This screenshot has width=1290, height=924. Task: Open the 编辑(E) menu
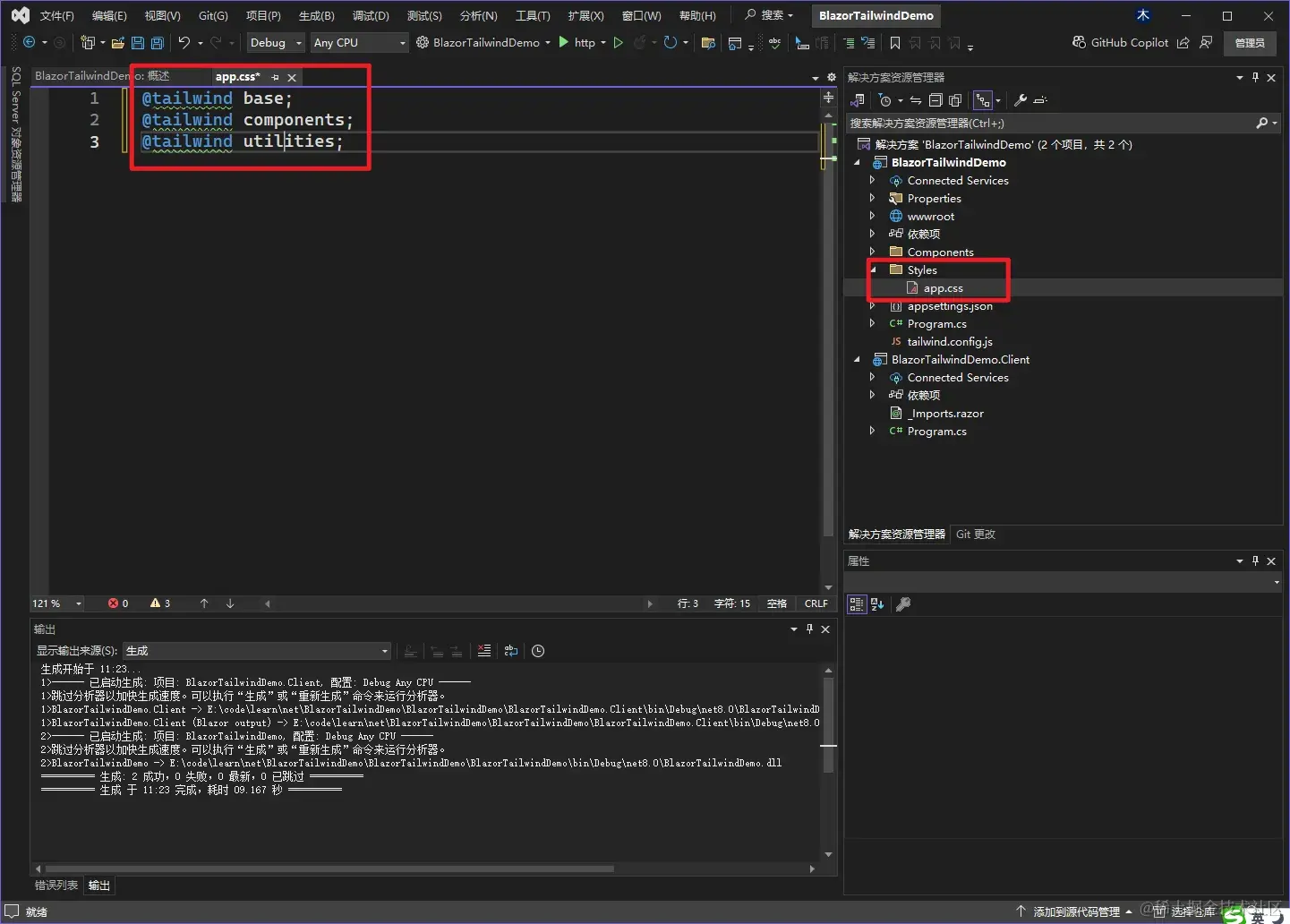click(x=109, y=15)
